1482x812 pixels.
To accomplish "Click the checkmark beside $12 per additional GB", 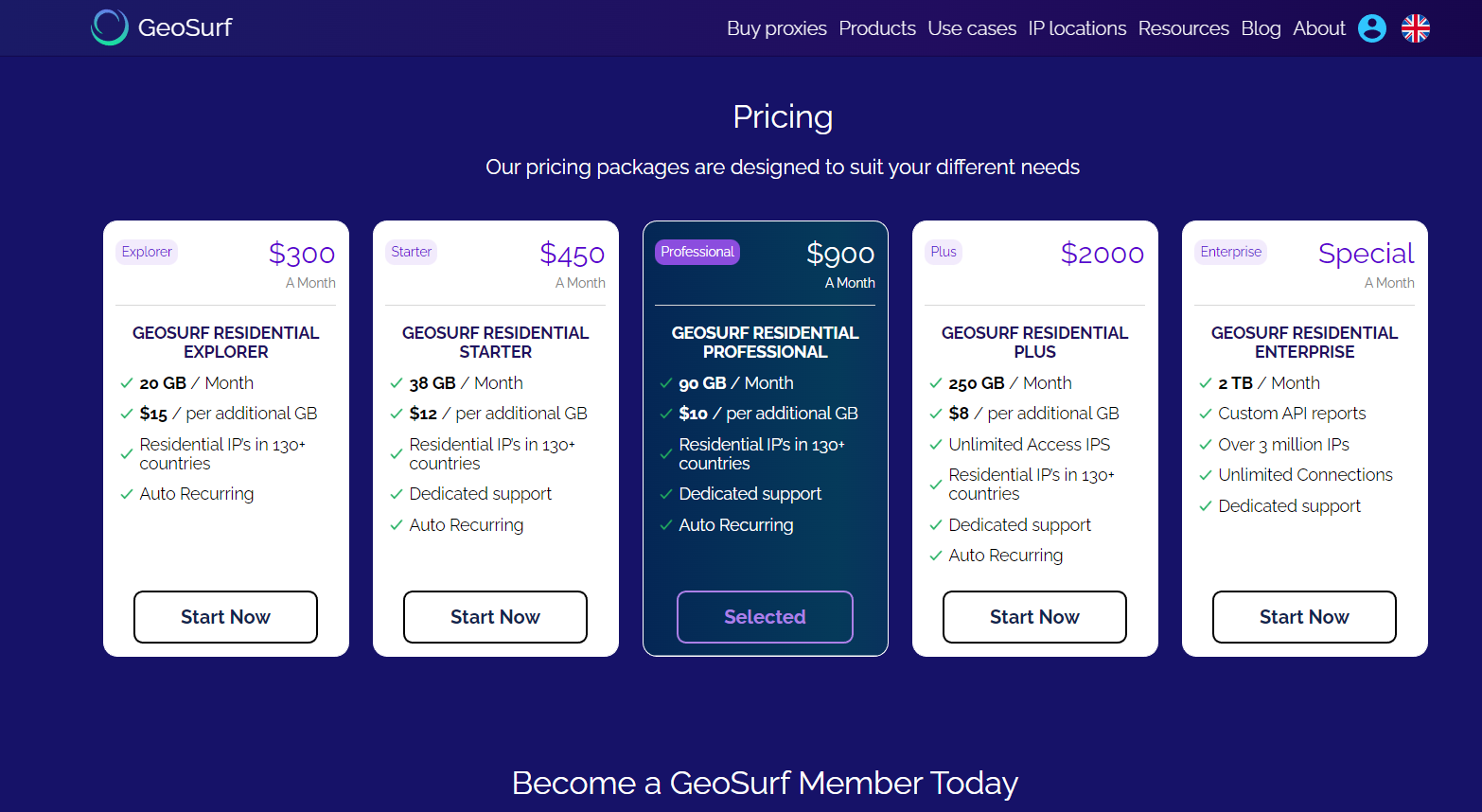I will (396, 414).
